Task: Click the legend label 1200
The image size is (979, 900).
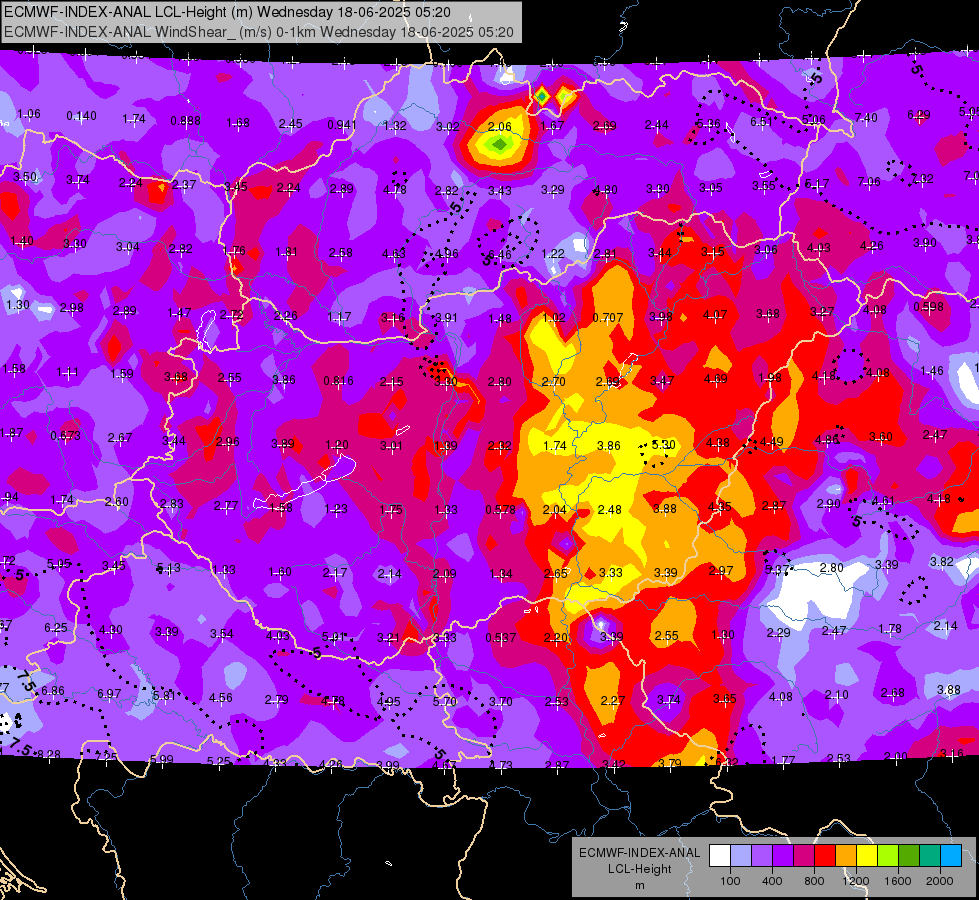Action: (x=856, y=881)
